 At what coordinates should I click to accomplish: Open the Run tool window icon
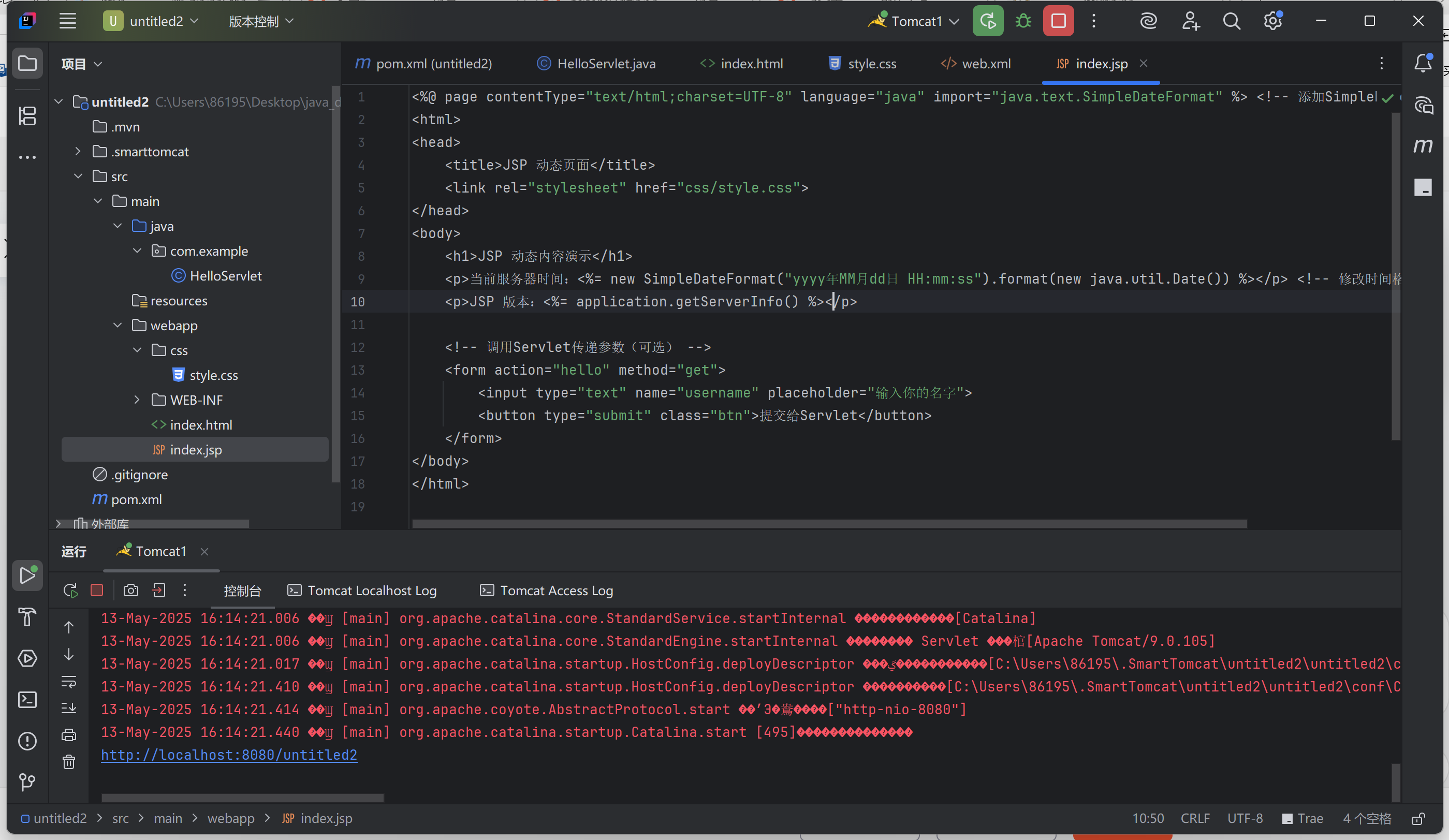27,575
